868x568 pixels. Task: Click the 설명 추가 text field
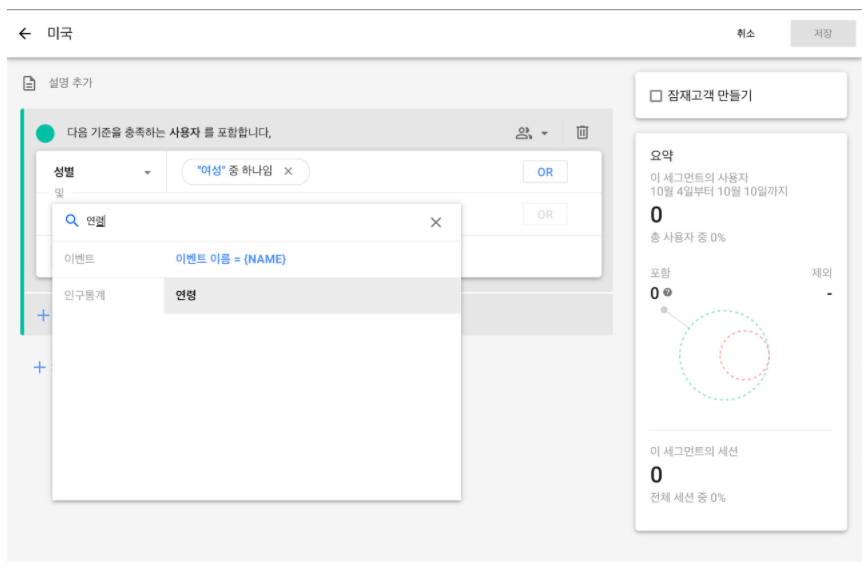coord(71,83)
